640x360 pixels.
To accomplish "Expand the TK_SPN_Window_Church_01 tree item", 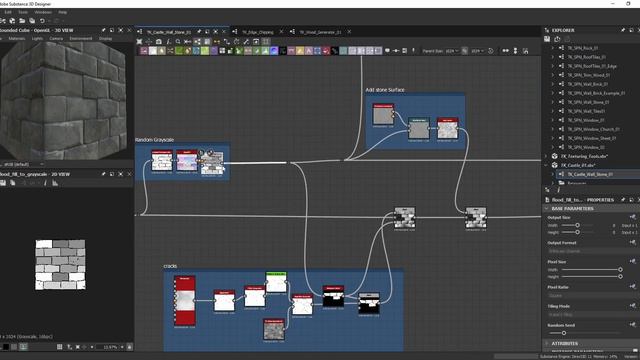I will (x=553, y=129).
